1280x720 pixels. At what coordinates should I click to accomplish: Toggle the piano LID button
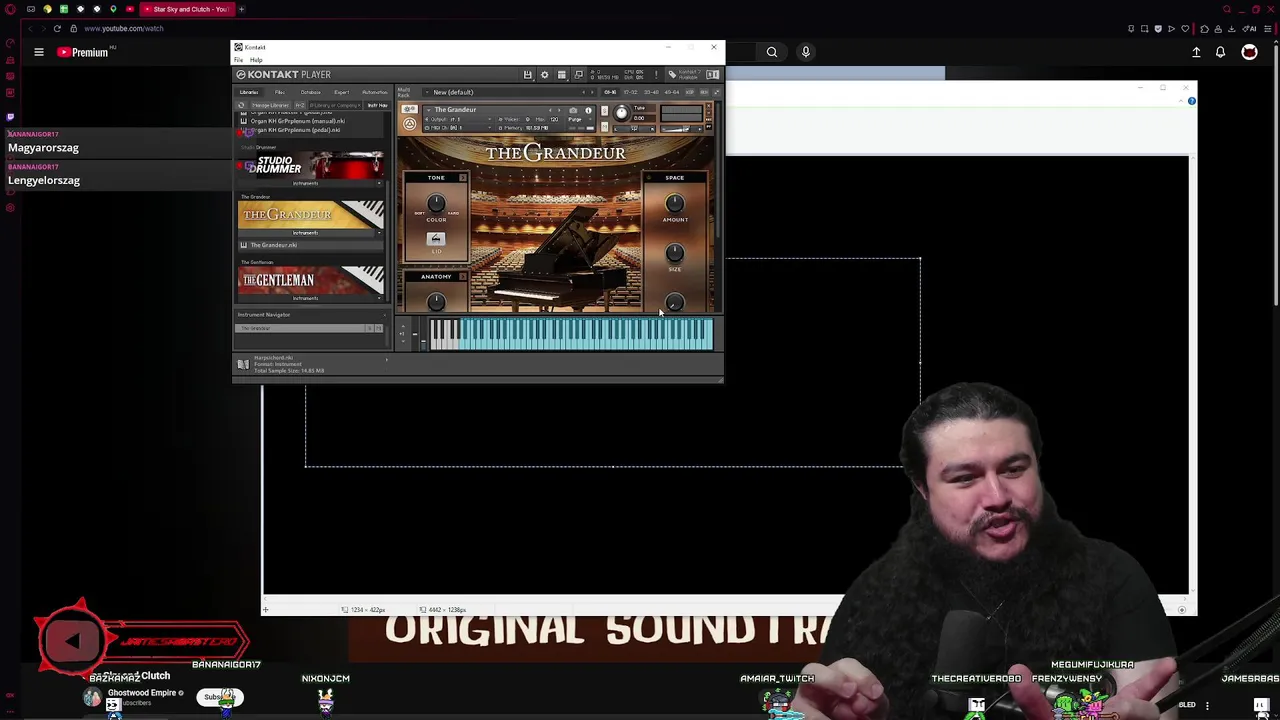point(436,239)
